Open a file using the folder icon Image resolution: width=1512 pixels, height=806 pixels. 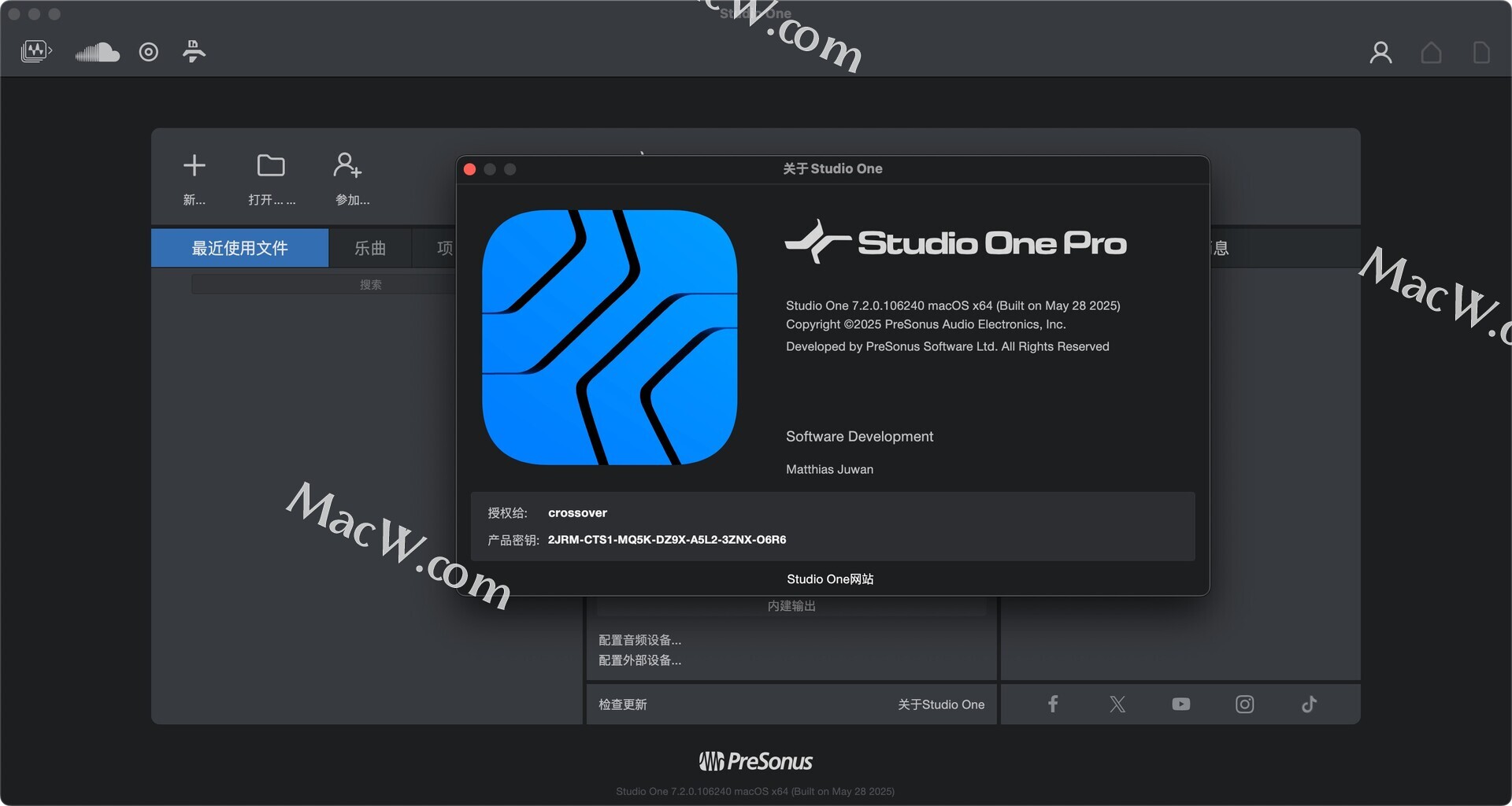(271, 165)
